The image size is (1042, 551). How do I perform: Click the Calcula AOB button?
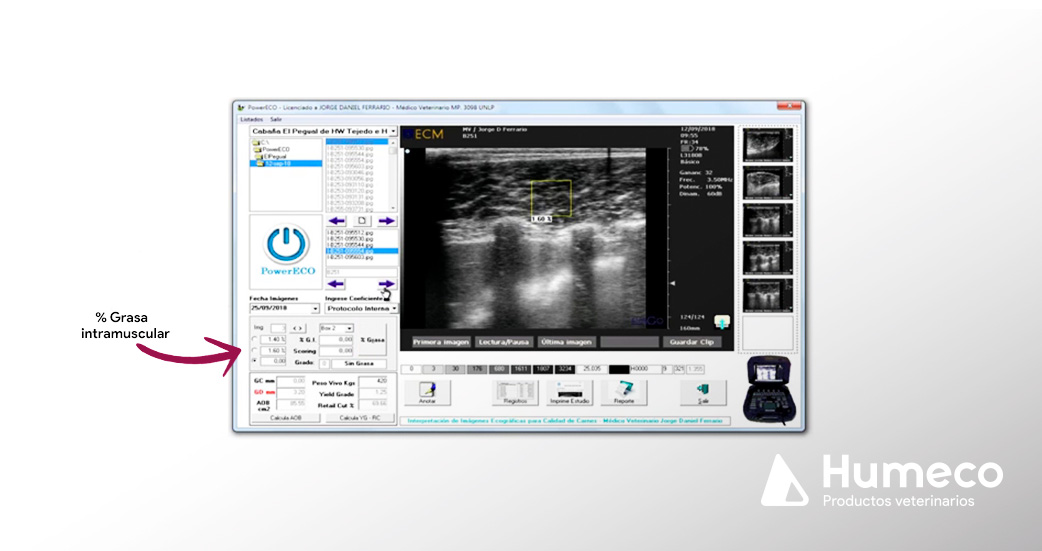point(286,418)
